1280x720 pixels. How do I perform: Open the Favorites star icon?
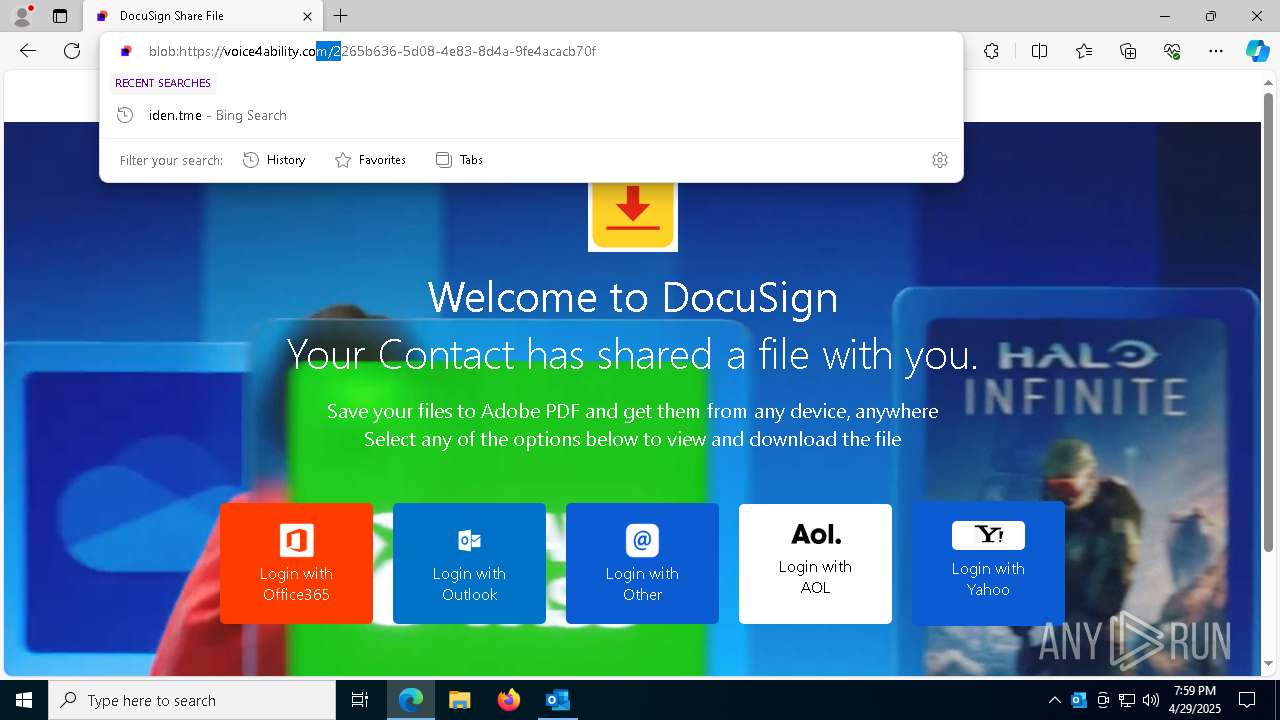pyautogui.click(x=1084, y=51)
